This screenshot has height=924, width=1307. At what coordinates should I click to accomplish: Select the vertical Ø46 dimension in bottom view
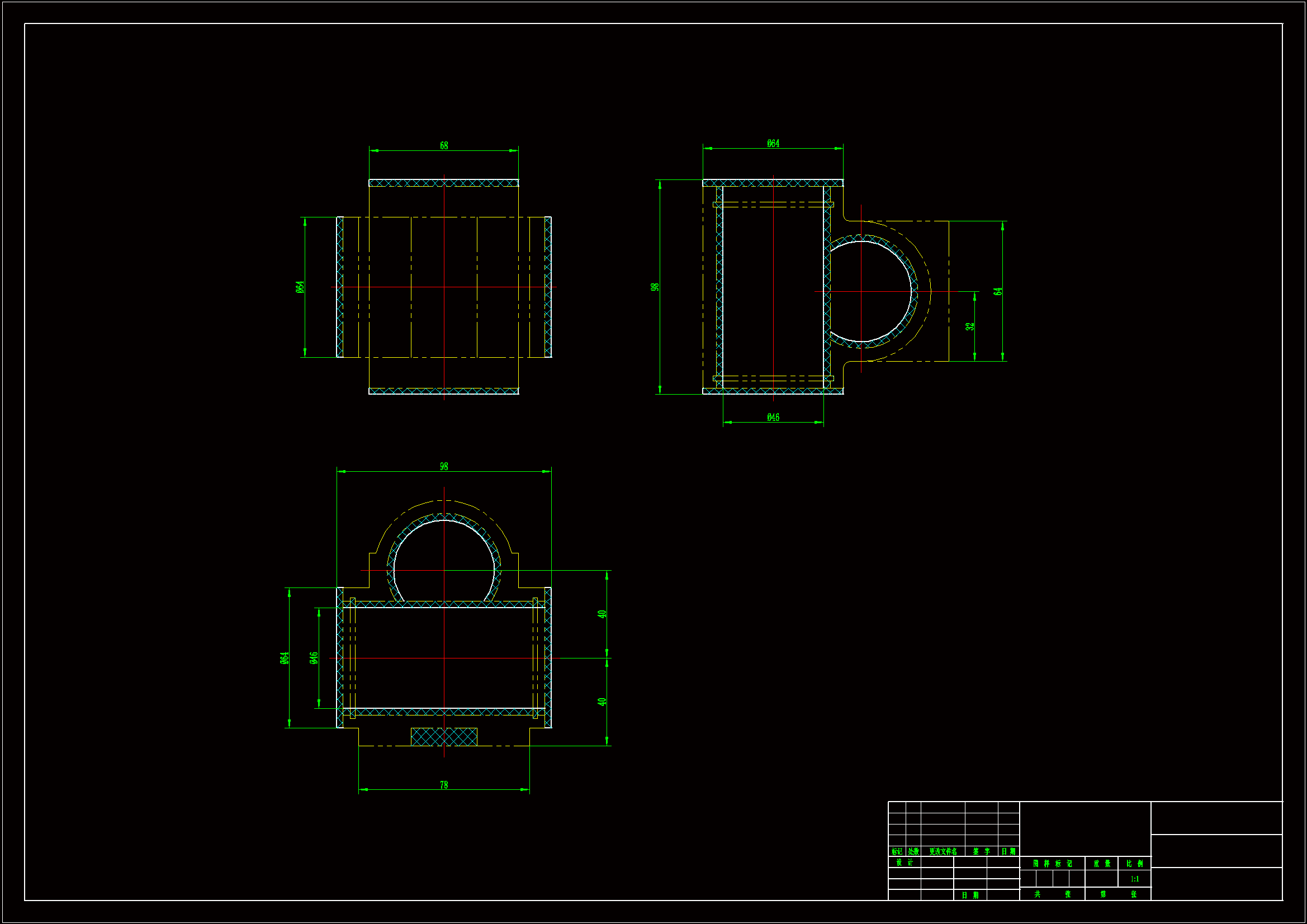point(313,658)
